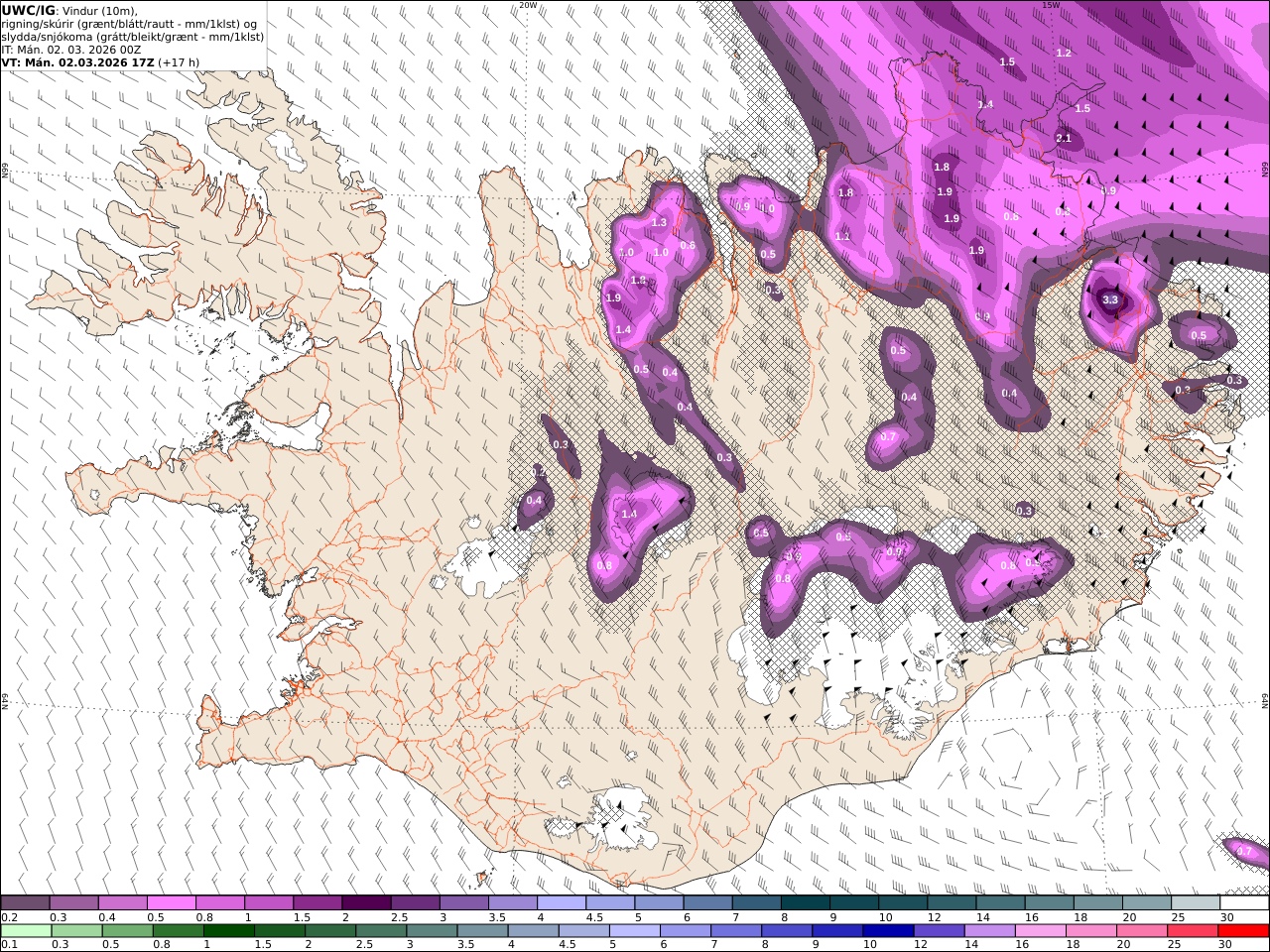Click the '(+17 h)' forecast offset text

pyautogui.click(x=179, y=62)
